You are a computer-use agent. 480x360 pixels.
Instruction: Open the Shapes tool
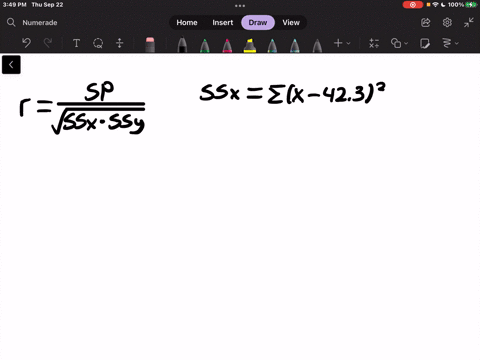click(396, 43)
